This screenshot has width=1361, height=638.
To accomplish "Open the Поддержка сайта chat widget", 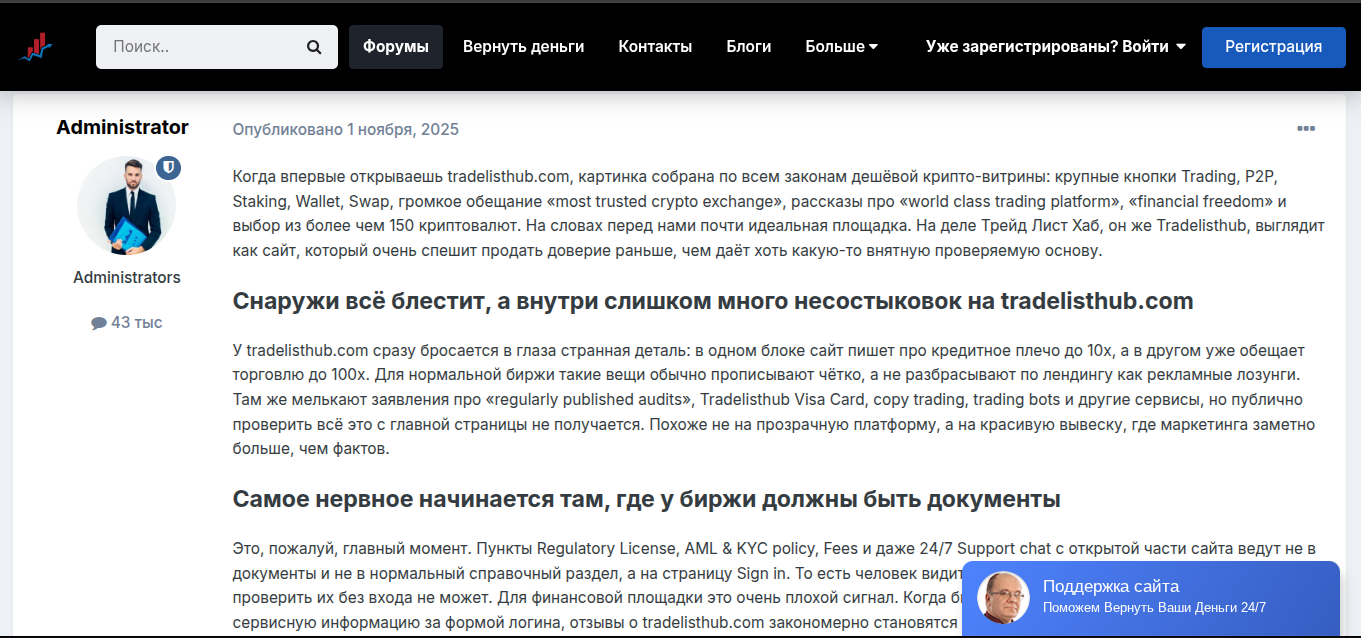I will pyautogui.click(x=1151, y=598).
